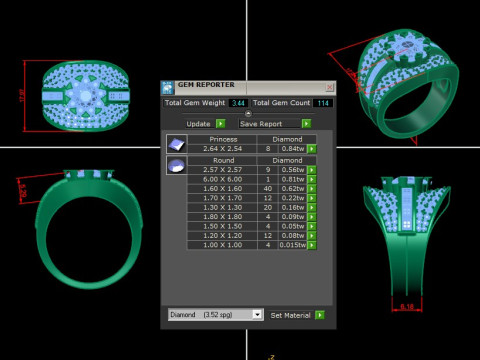Click the count cell showing 40

[268, 189]
